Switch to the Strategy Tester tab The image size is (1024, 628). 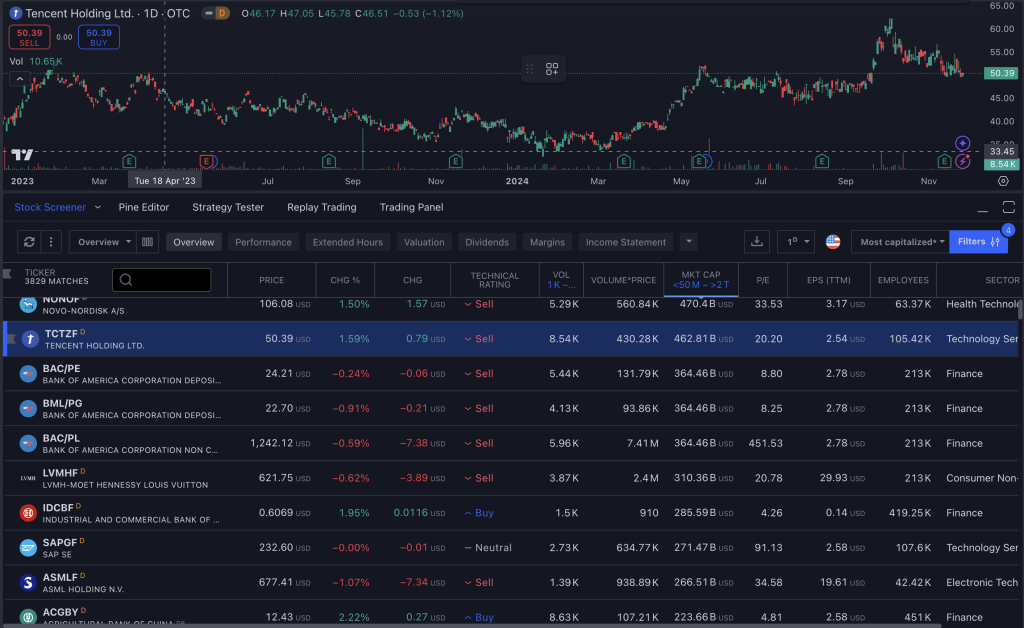click(x=228, y=208)
